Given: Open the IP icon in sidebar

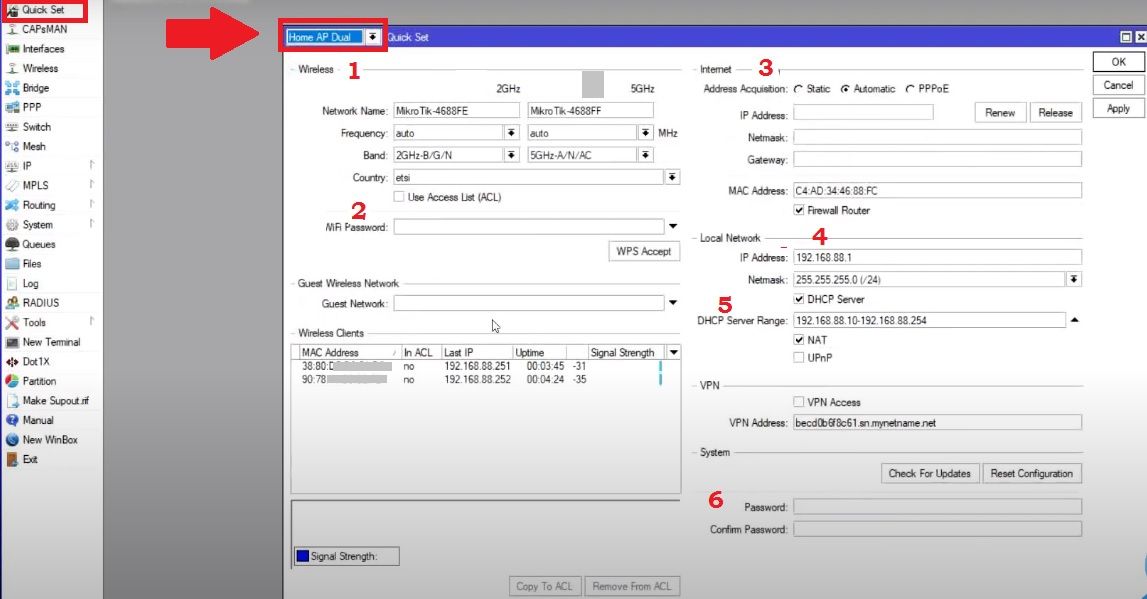Looking at the screenshot, I should point(12,166).
